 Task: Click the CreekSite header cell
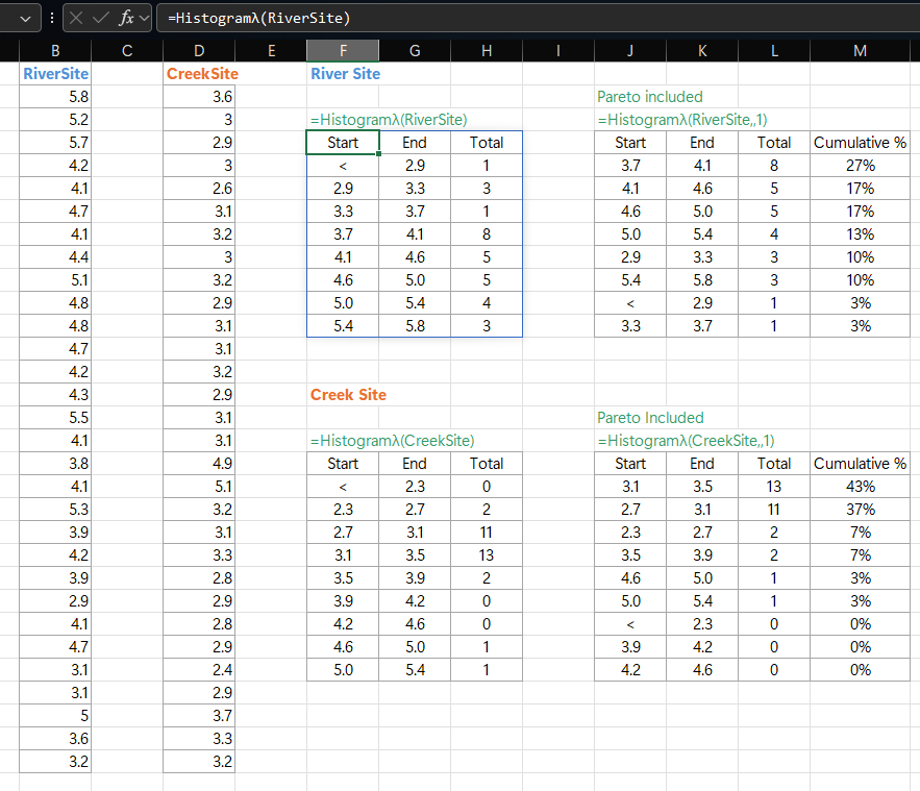[x=199, y=74]
